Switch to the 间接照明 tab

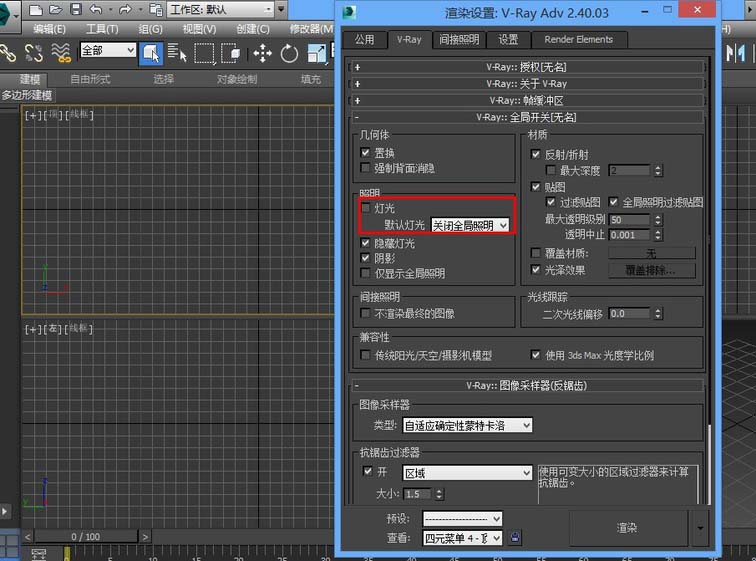[459, 39]
